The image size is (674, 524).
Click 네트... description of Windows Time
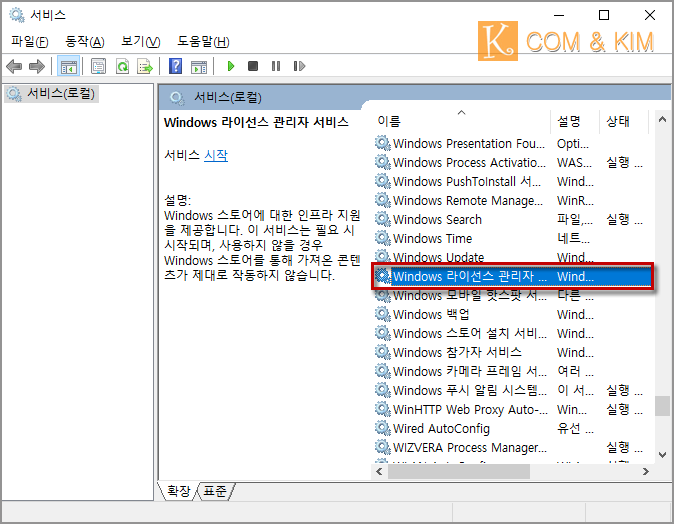(x=573, y=238)
